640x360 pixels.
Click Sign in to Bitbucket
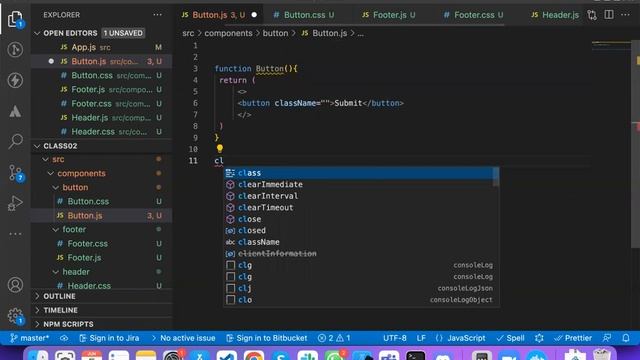pos(267,338)
